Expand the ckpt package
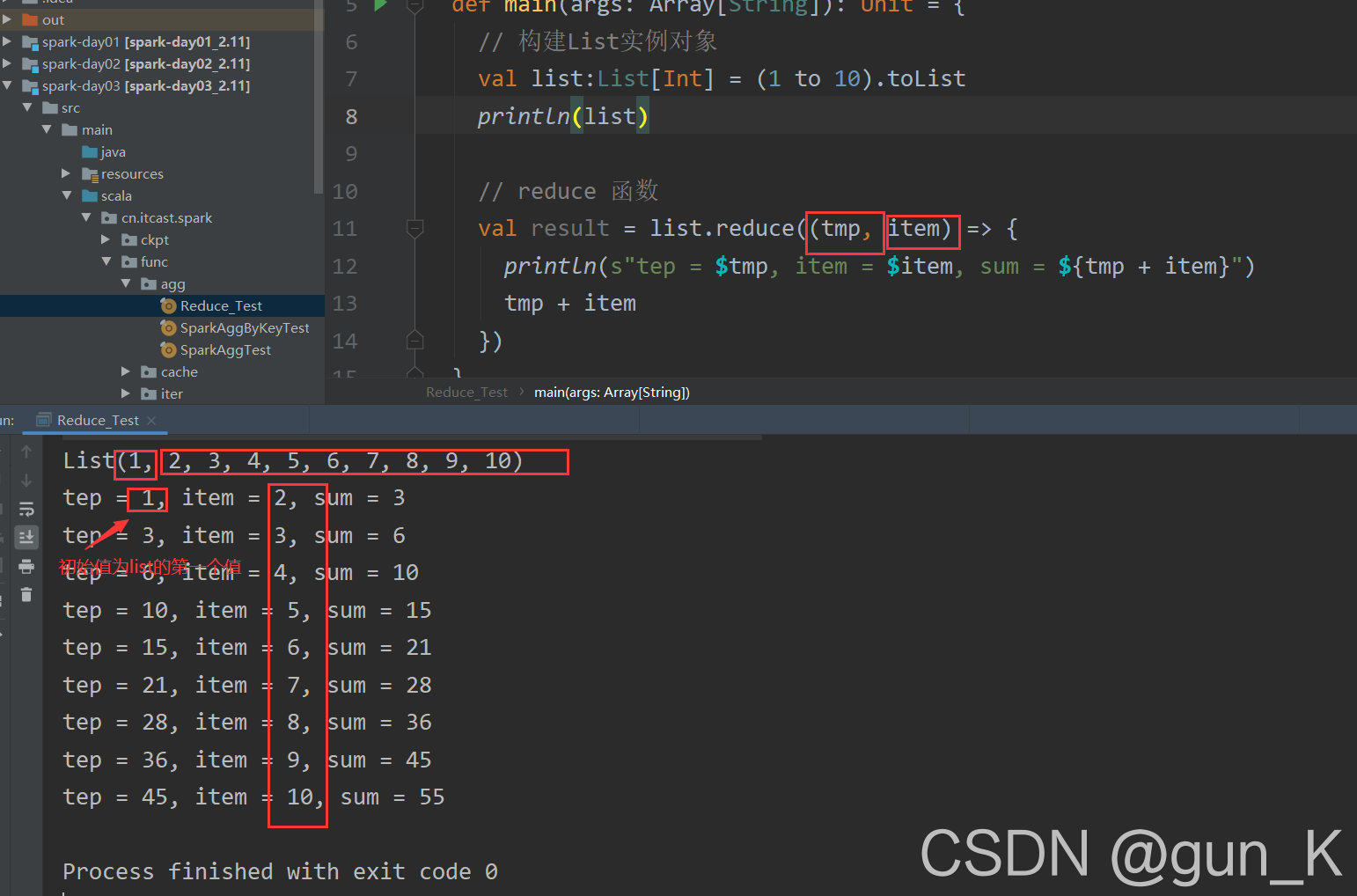Screen dimensions: 1357x896 tap(106, 239)
